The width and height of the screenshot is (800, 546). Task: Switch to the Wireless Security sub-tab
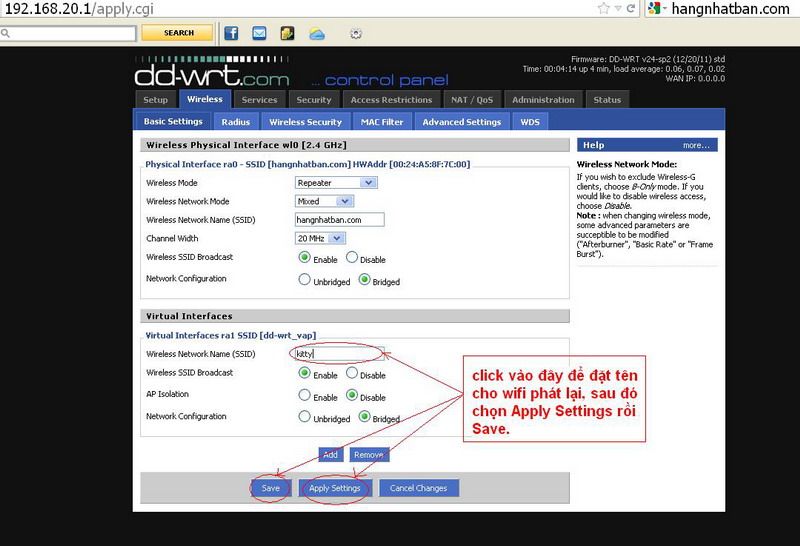(x=306, y=122)
